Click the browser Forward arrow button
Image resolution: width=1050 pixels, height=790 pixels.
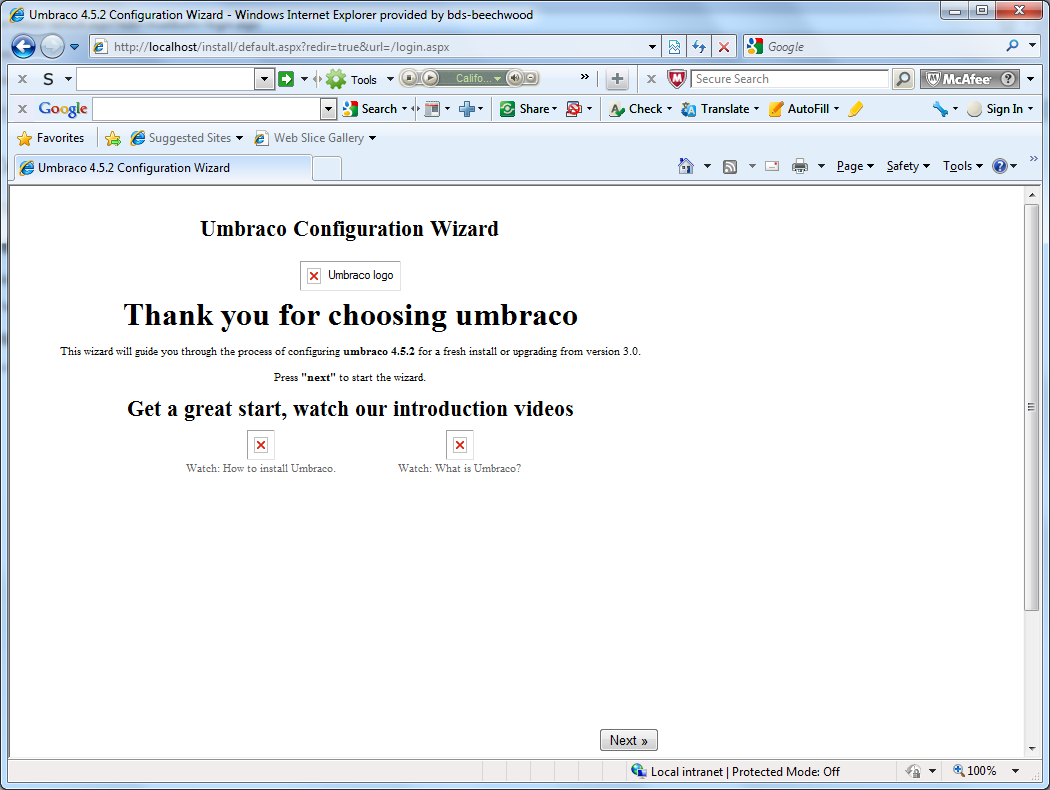pos(52,46)
